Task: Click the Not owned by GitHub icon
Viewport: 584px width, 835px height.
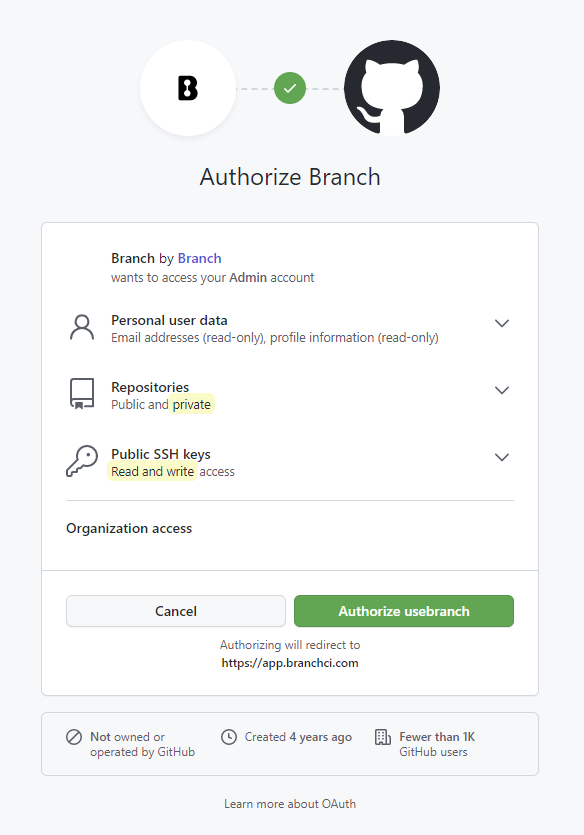Action: tap(73, 737)
